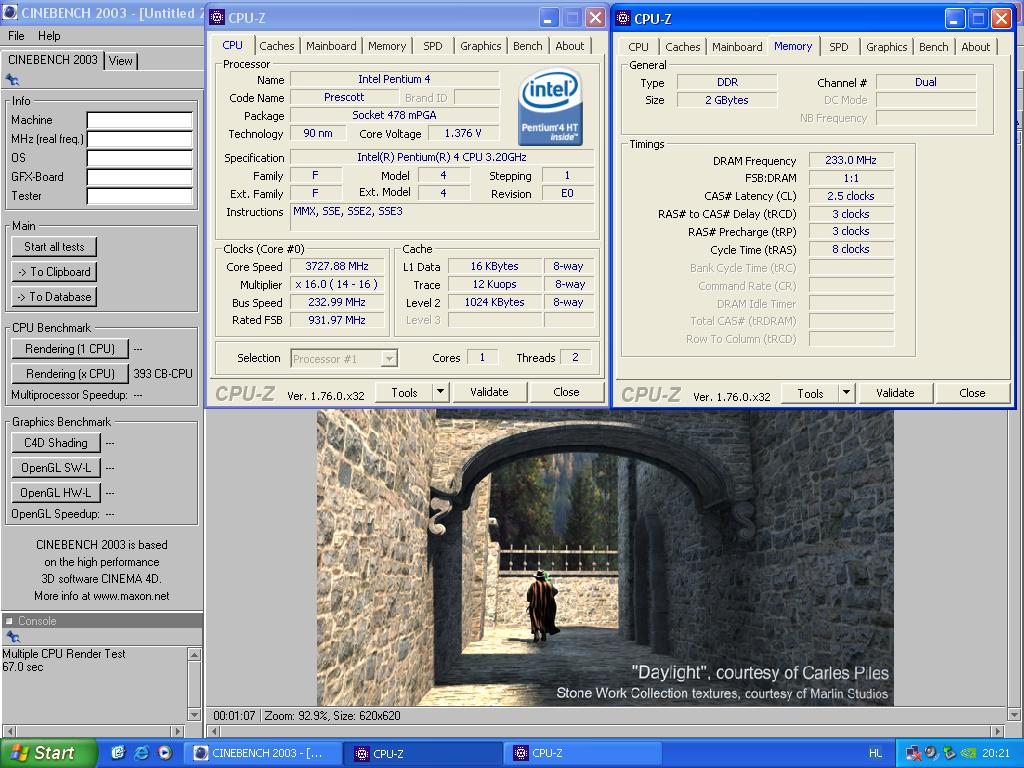Image resolution: width=1024 pixels, height=768 pixels.
Task: Click the Console panel pin icon
Action: click(x=12, y=636)
